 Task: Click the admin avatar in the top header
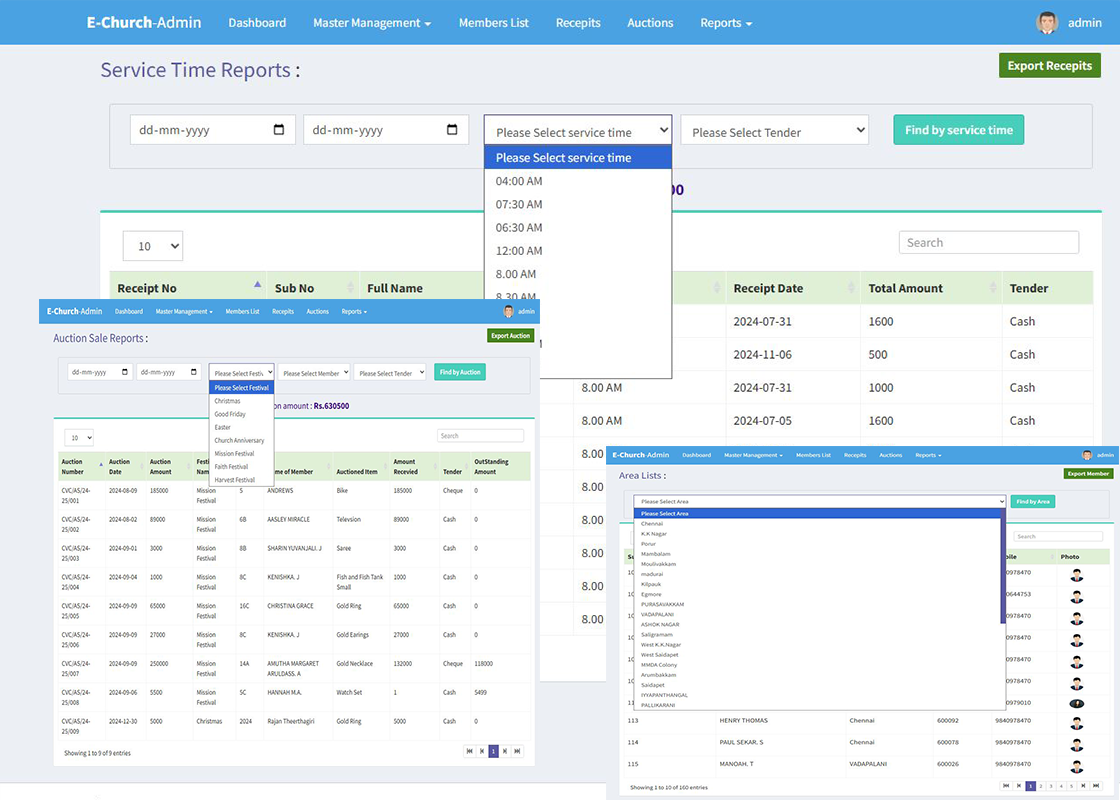(1047, 22)
